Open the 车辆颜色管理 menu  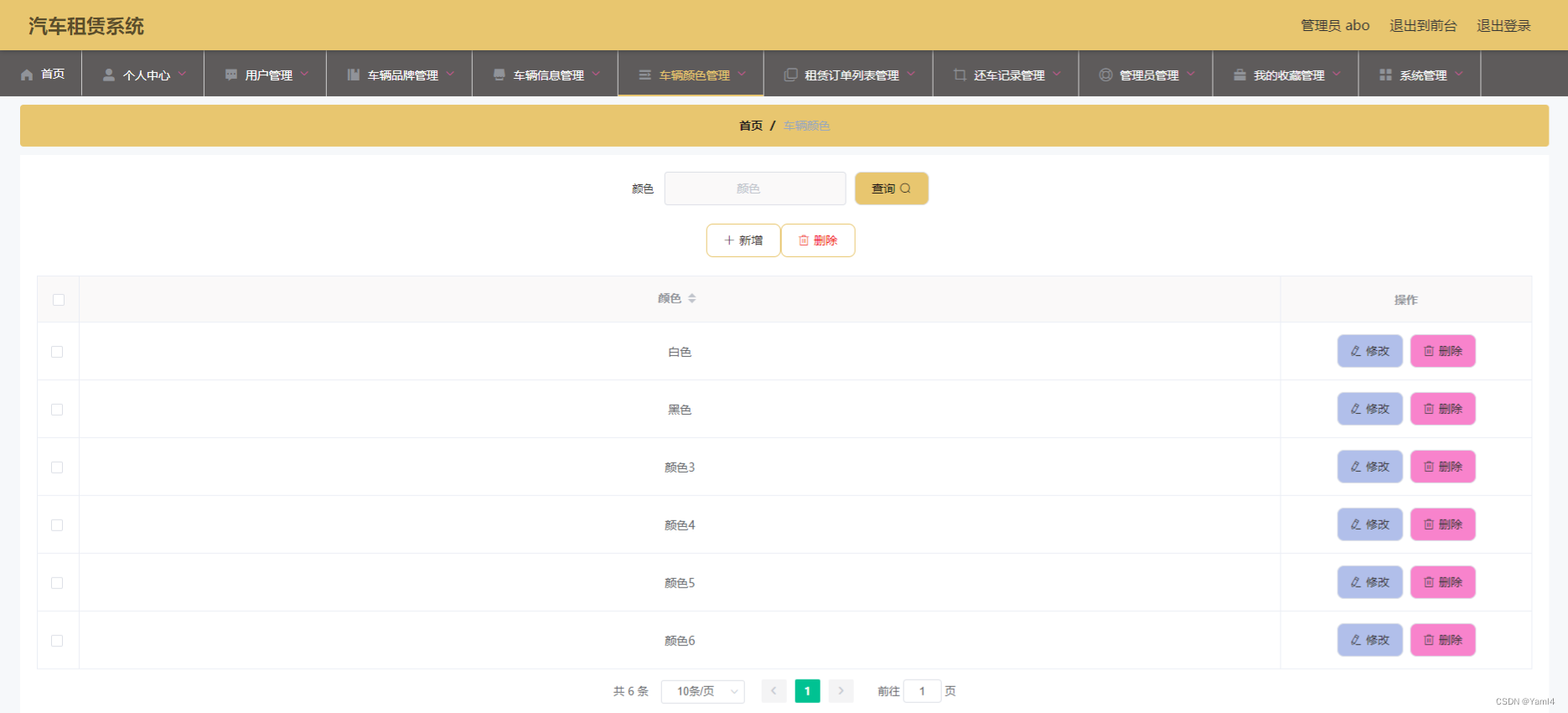691,74
